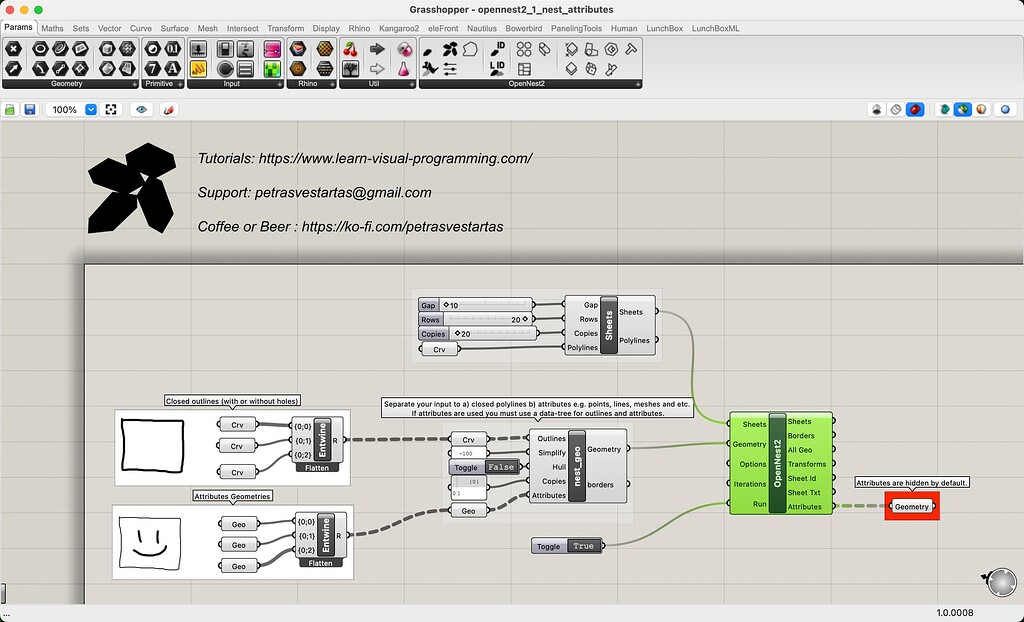The height and width of the screenshot is (622, 1024).
Task: Click the OpenNest2 component on the canvas
Action: tap(780, 465)
